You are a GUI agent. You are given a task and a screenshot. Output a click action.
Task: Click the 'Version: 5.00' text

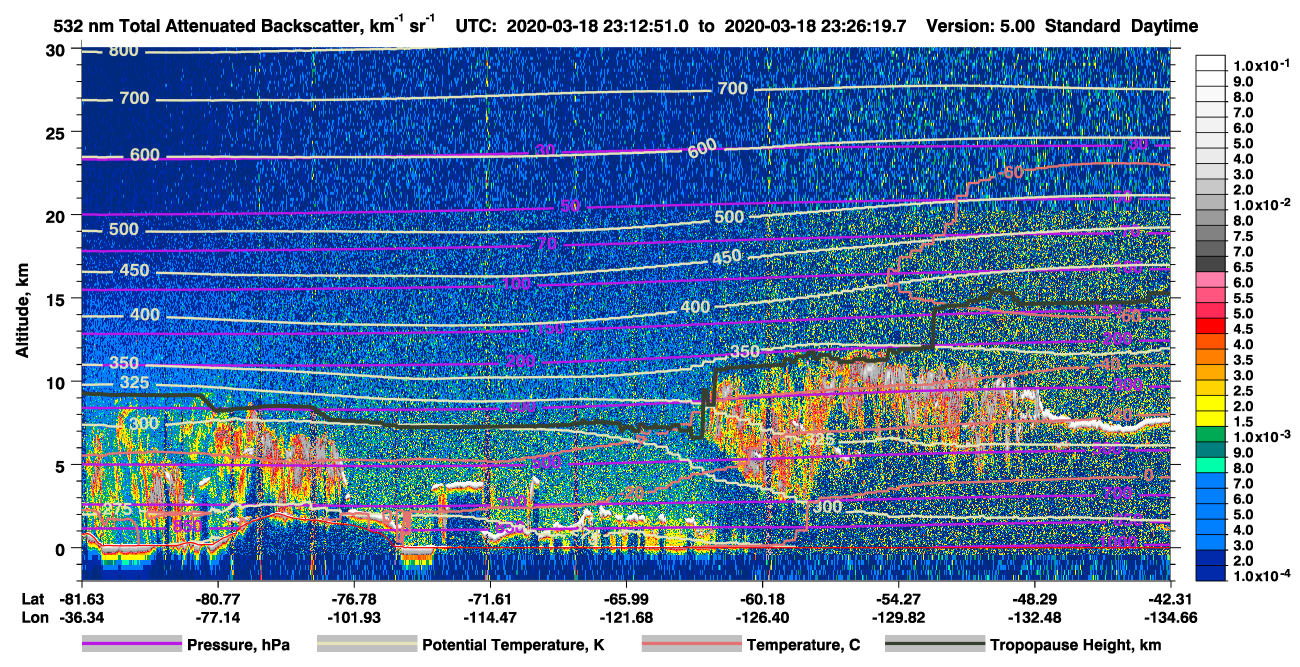tap(981, 27)
